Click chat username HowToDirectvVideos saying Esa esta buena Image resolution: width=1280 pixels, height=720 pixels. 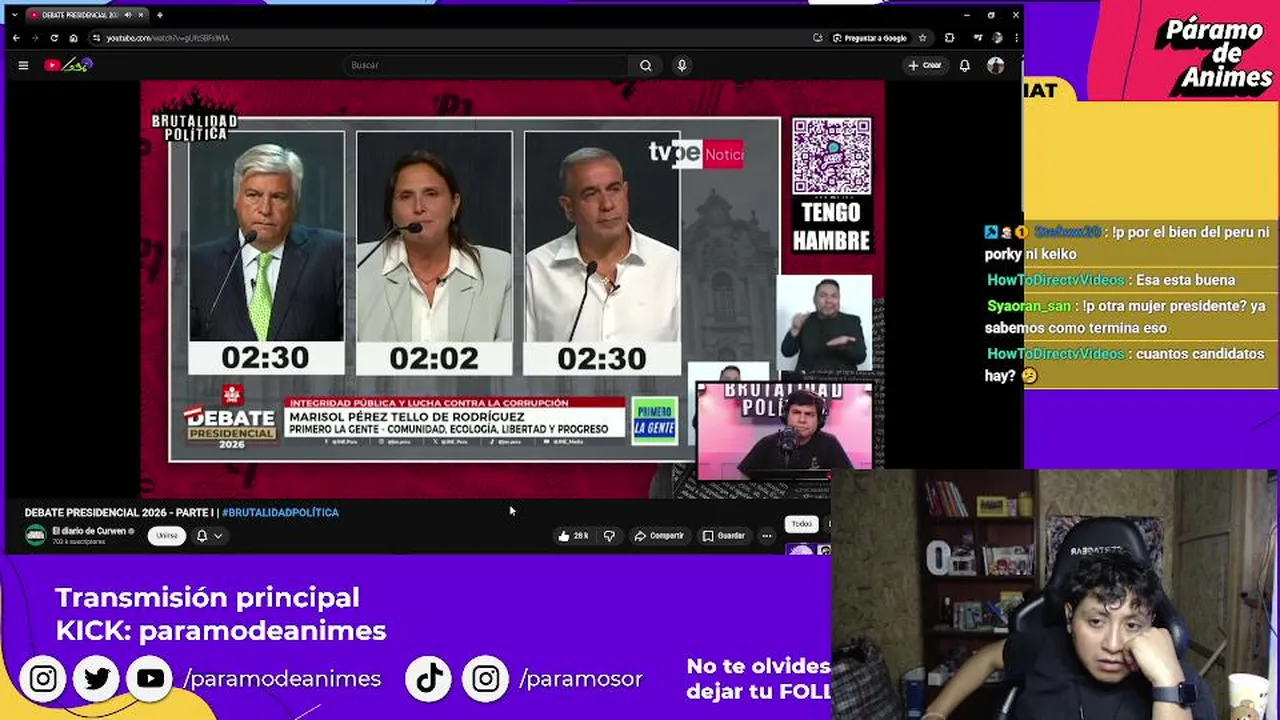coord(1056,280)
